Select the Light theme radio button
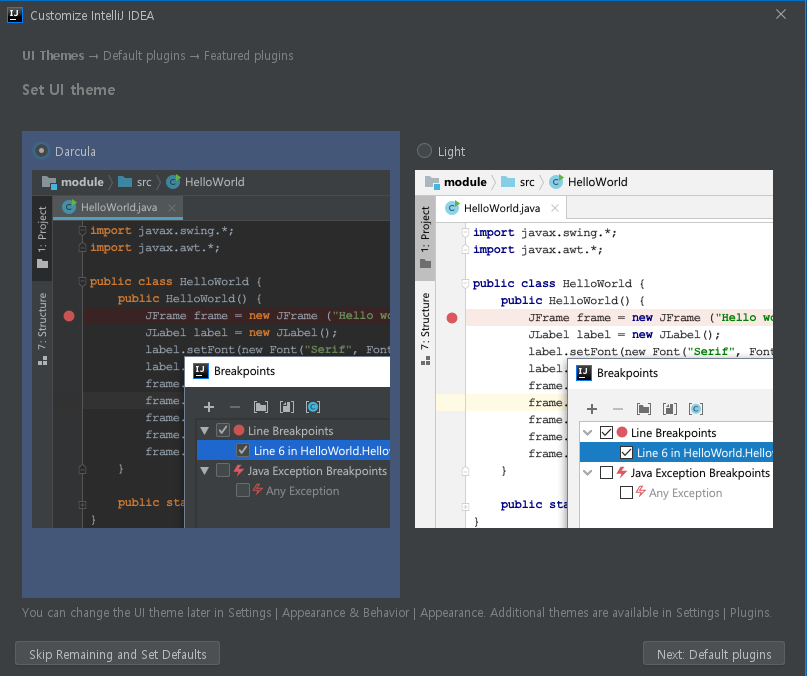Image resolution: width=807 pixels, height=676 pixels. [x=425, y=151]
